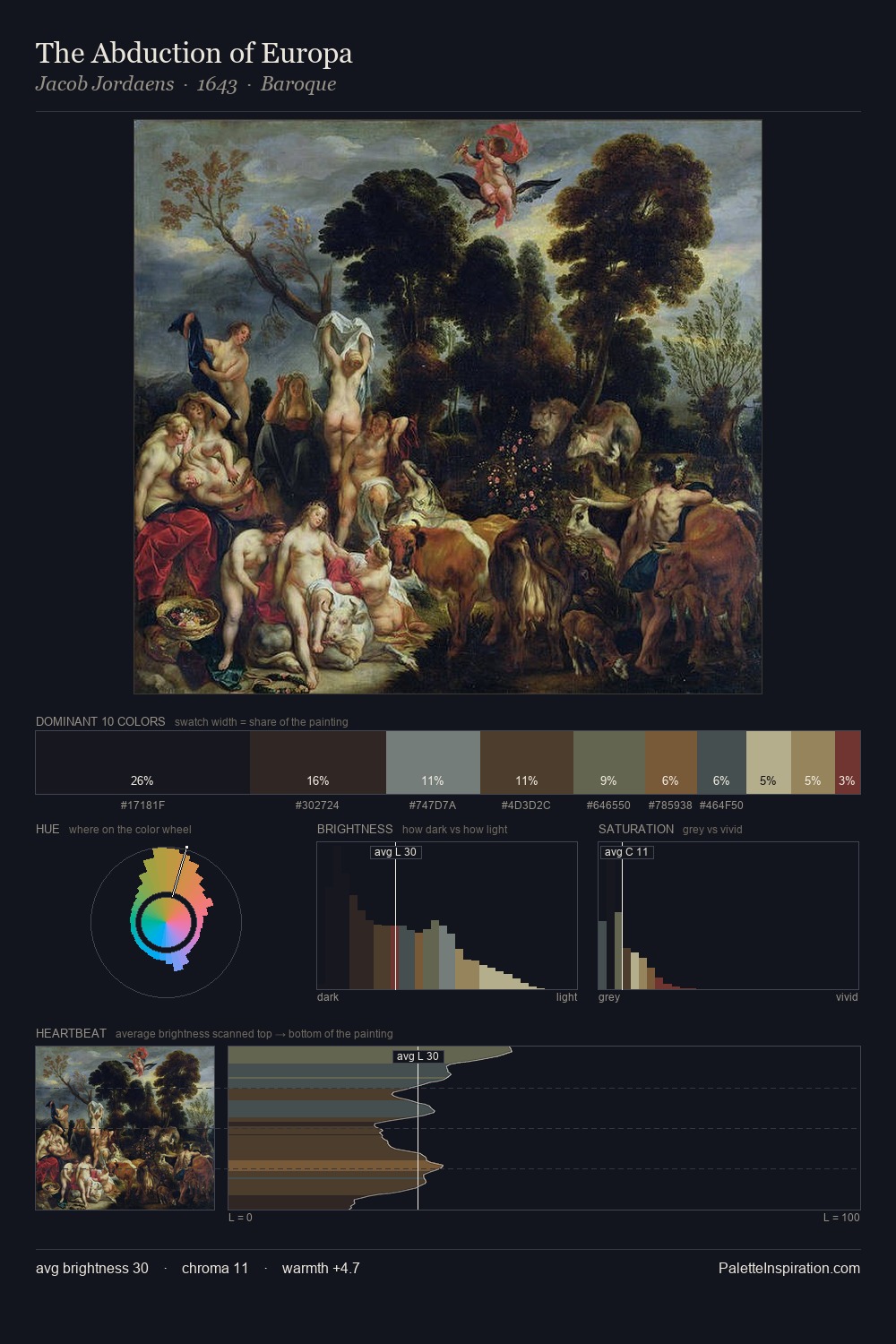The height and width of the screenshot is (1344, 896).
Task: Click the 'avg L 30' Heartbeat chart label
Action: [418, 1056]
